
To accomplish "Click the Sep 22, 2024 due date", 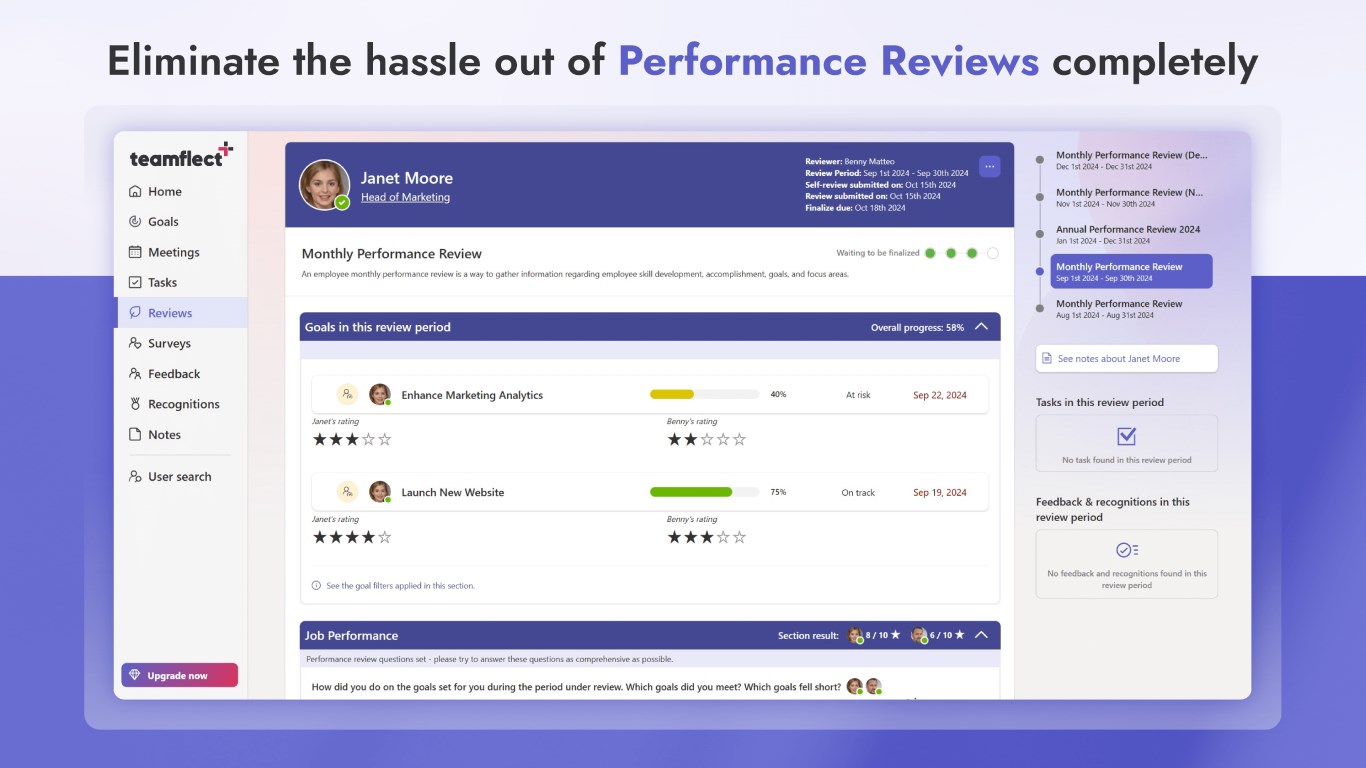I will 940,395.
